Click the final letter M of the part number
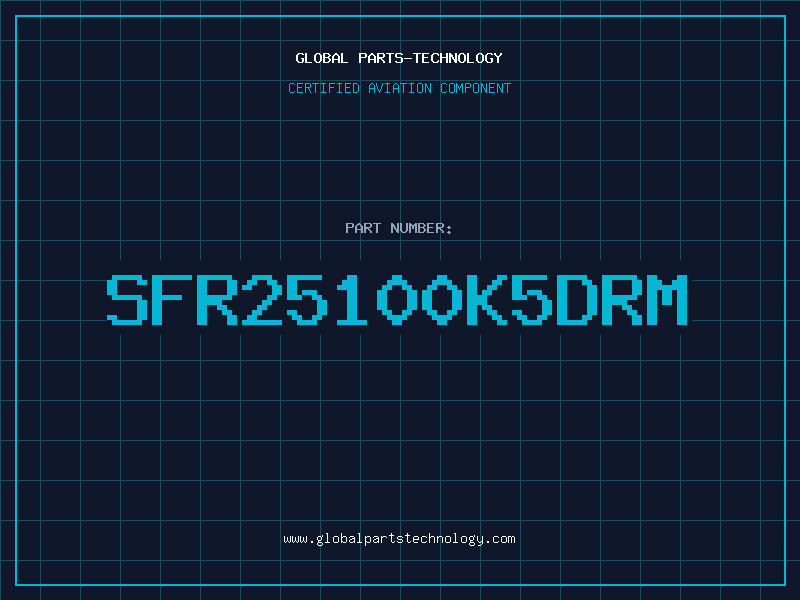The height and width of the screenshot is (600, 800). point(667,299)
